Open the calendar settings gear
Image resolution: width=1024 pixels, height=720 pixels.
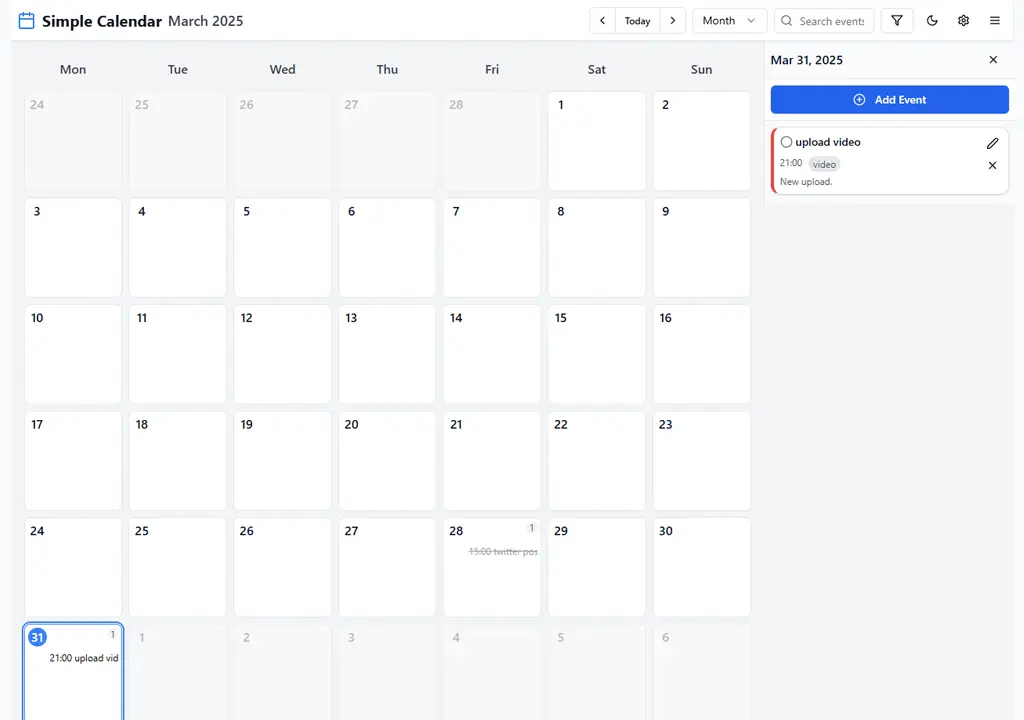963,20
